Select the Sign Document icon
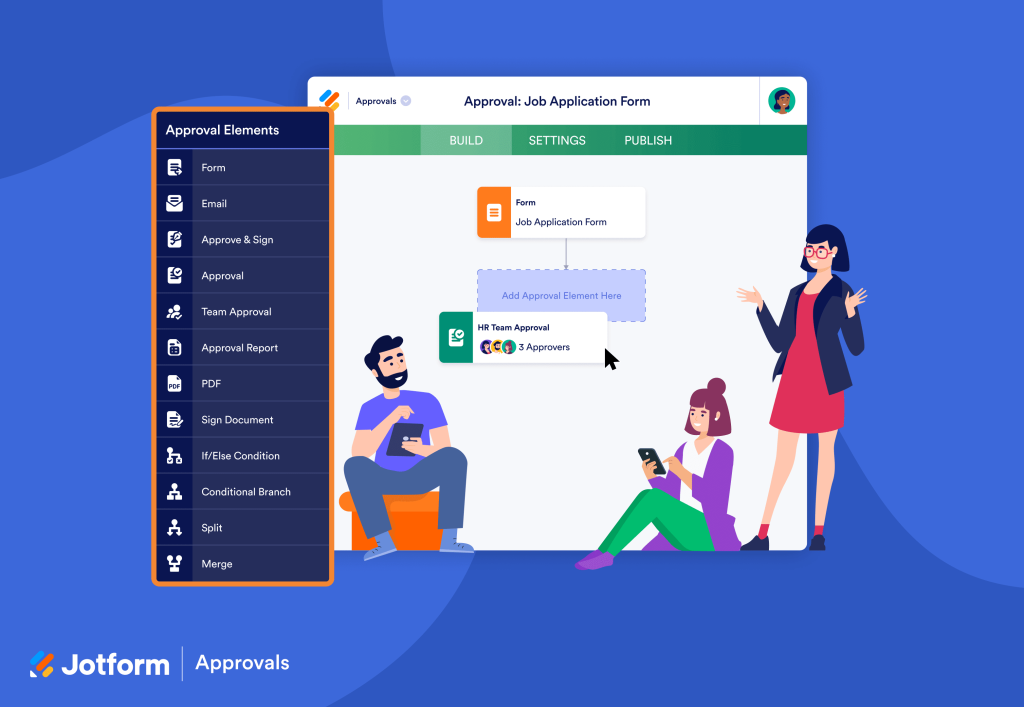Viewport: 1024px width, 707px height. coord(177,419)
